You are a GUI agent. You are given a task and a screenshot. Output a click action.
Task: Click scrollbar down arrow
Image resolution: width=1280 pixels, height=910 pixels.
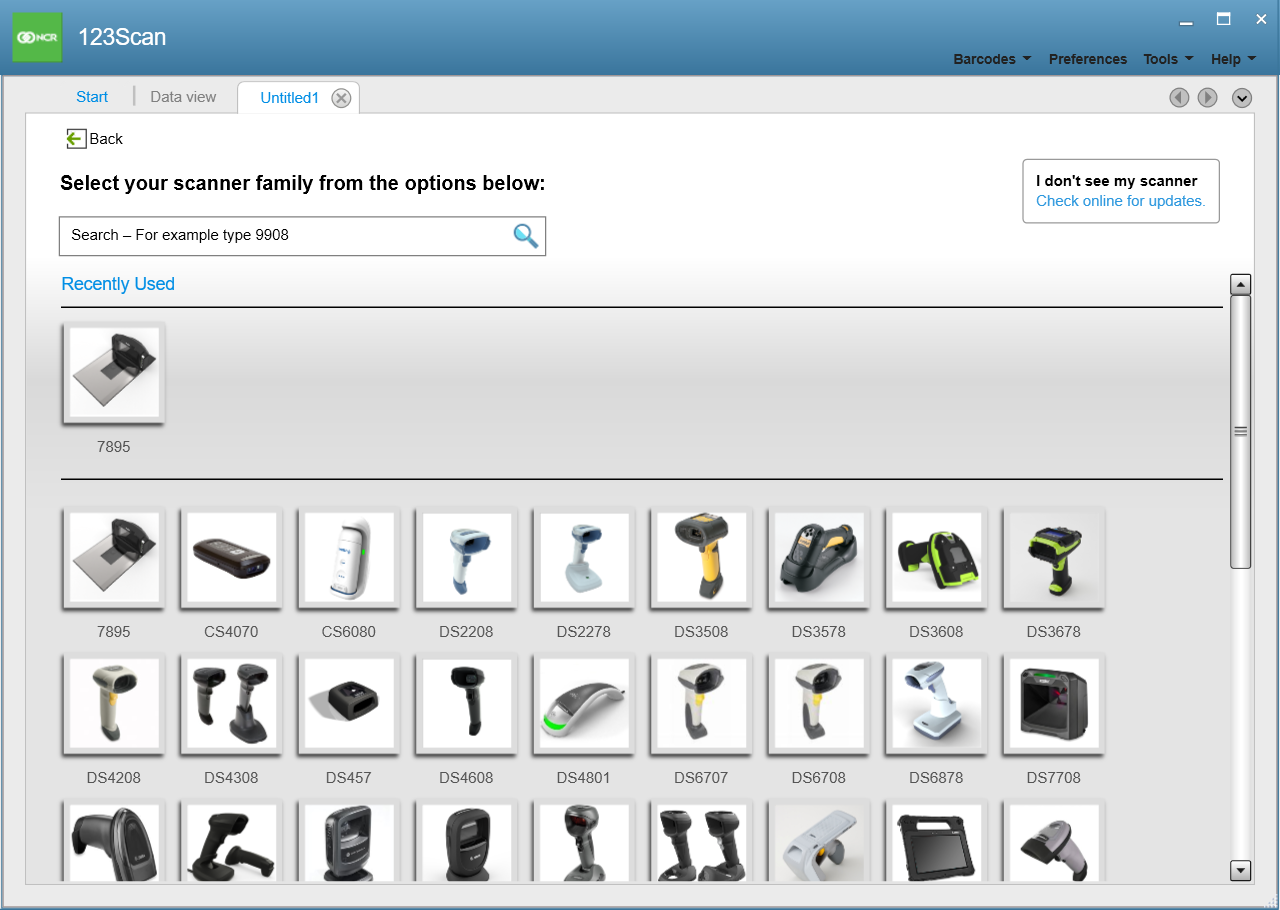1241,871
